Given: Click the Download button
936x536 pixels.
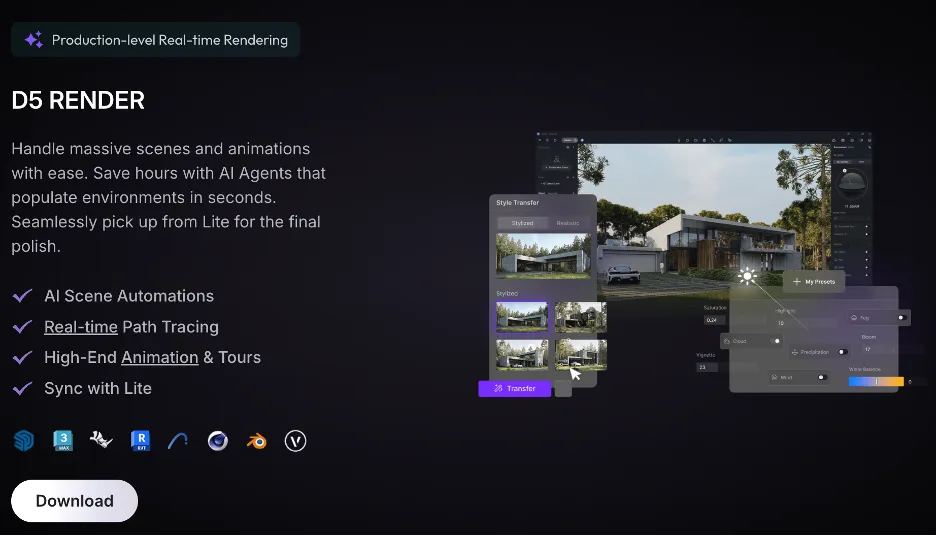Looking at the screenshot, I should click(x=75, y=501).
